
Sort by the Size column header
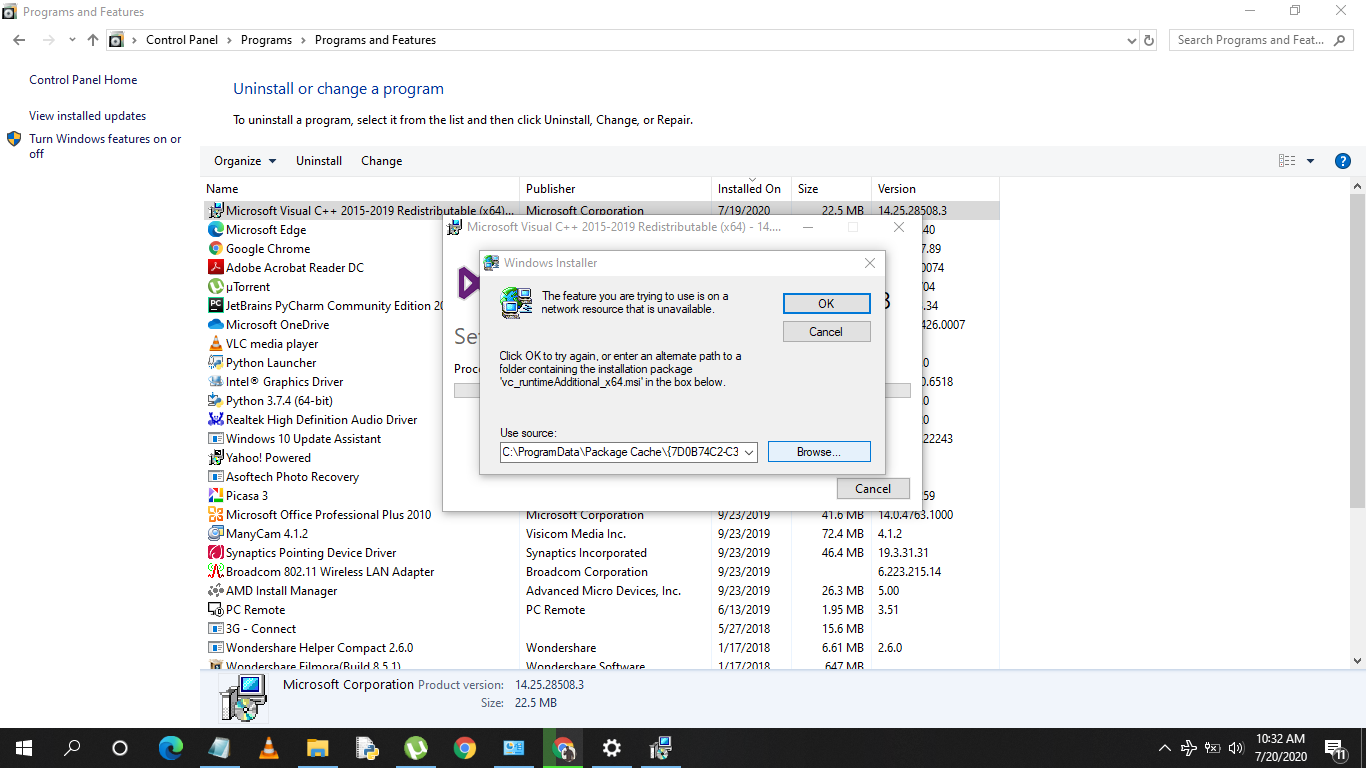click(832, 189)
